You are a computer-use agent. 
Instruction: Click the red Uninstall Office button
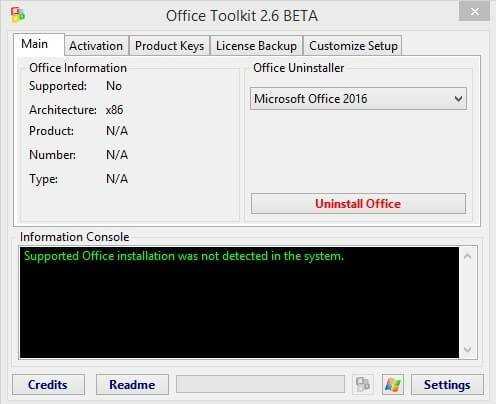(x=358, y=203)
